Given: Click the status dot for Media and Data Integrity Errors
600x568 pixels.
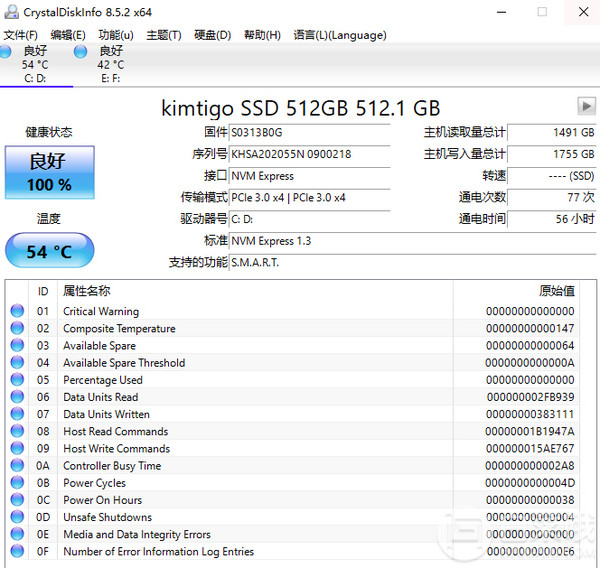Looking at the screenshot, I should click(x=17, y=534).
